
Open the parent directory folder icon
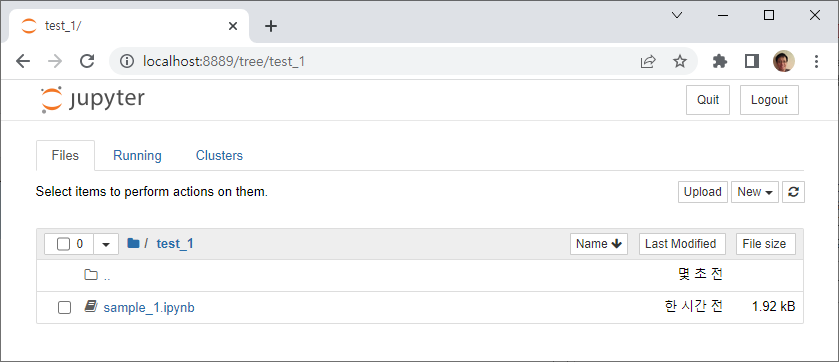click(91, 275)
